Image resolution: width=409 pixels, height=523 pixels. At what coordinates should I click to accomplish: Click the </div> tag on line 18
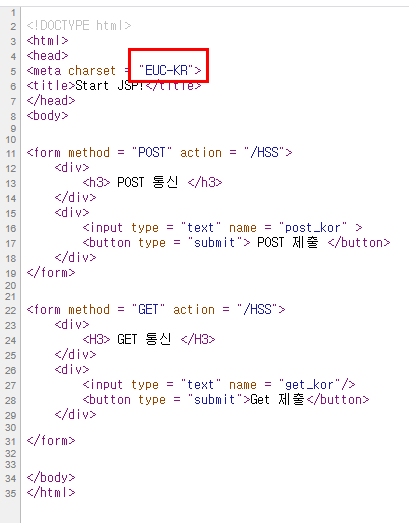tap(75, 258)
